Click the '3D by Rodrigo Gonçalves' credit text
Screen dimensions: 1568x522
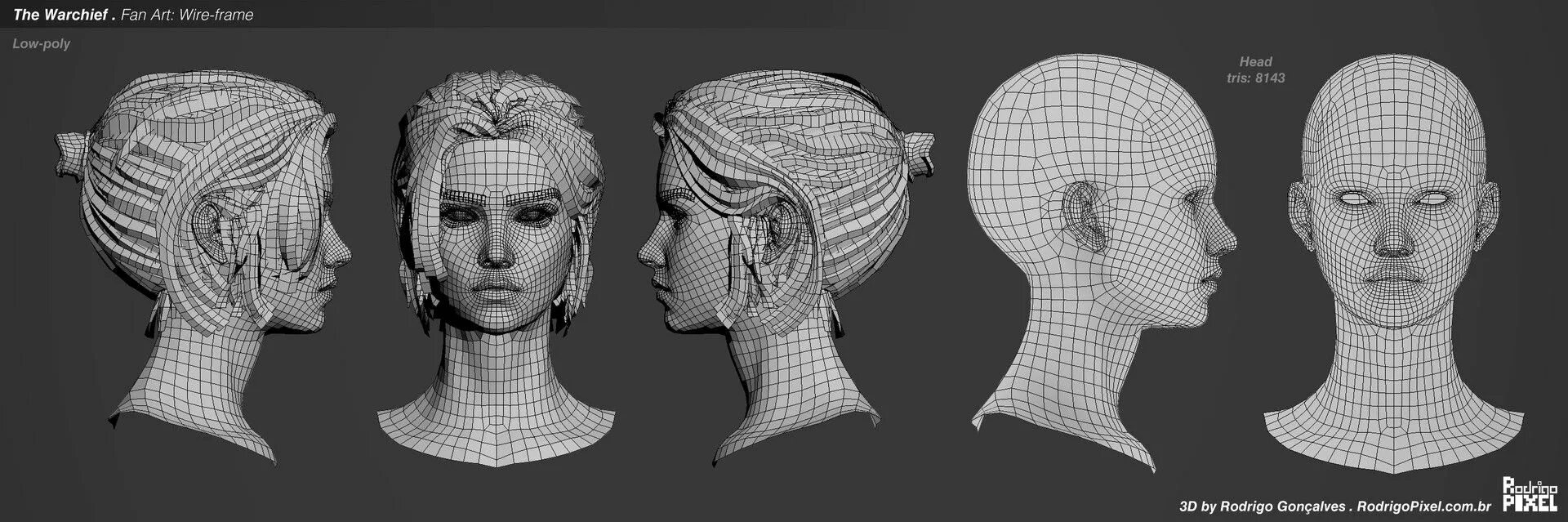coord(1264,506)
